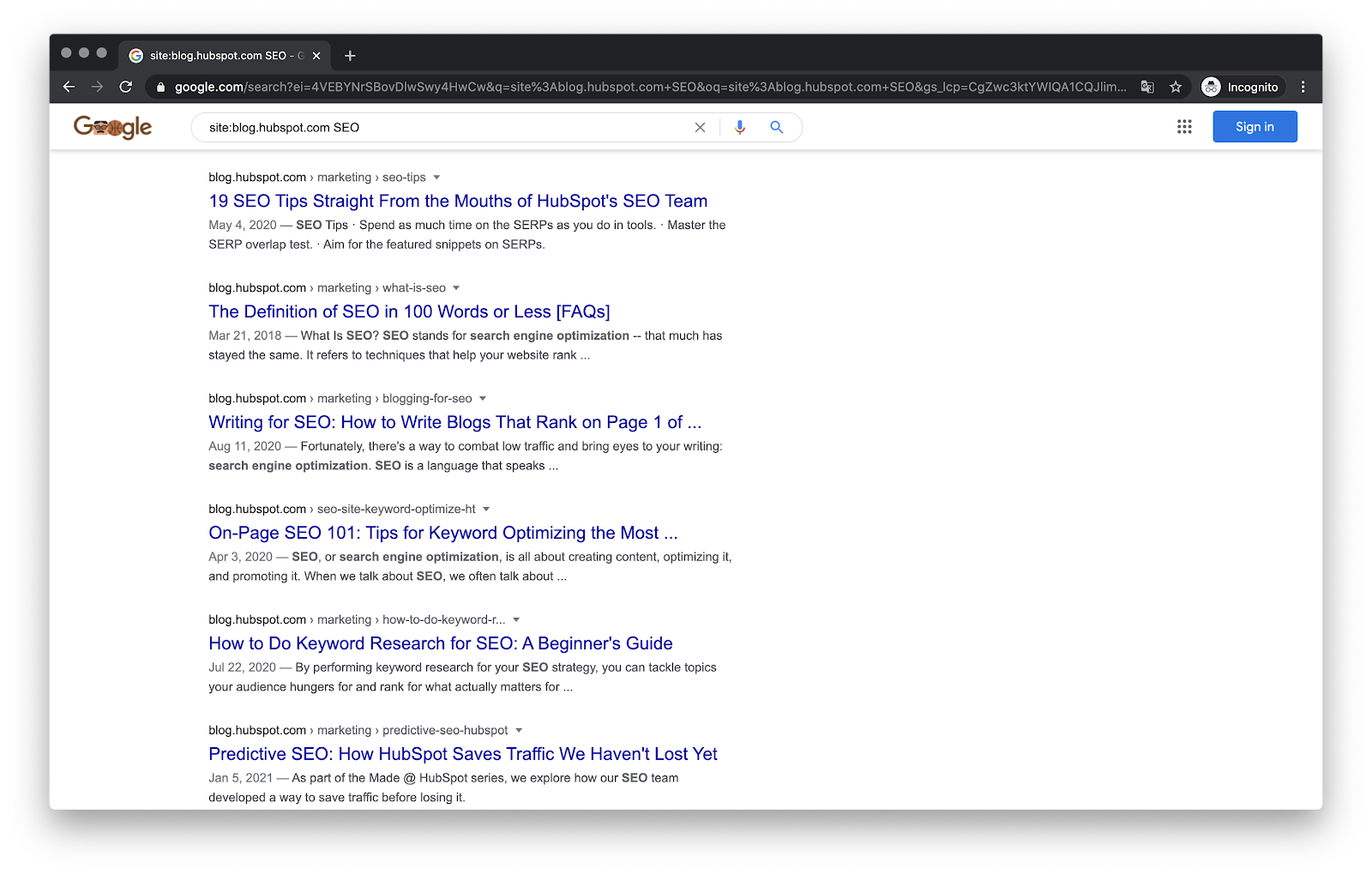Viewport: 1372px width, 875px height.
Task: Open Writing for SEO: How to Write Blogs link
Action: (x=454, y=422)
